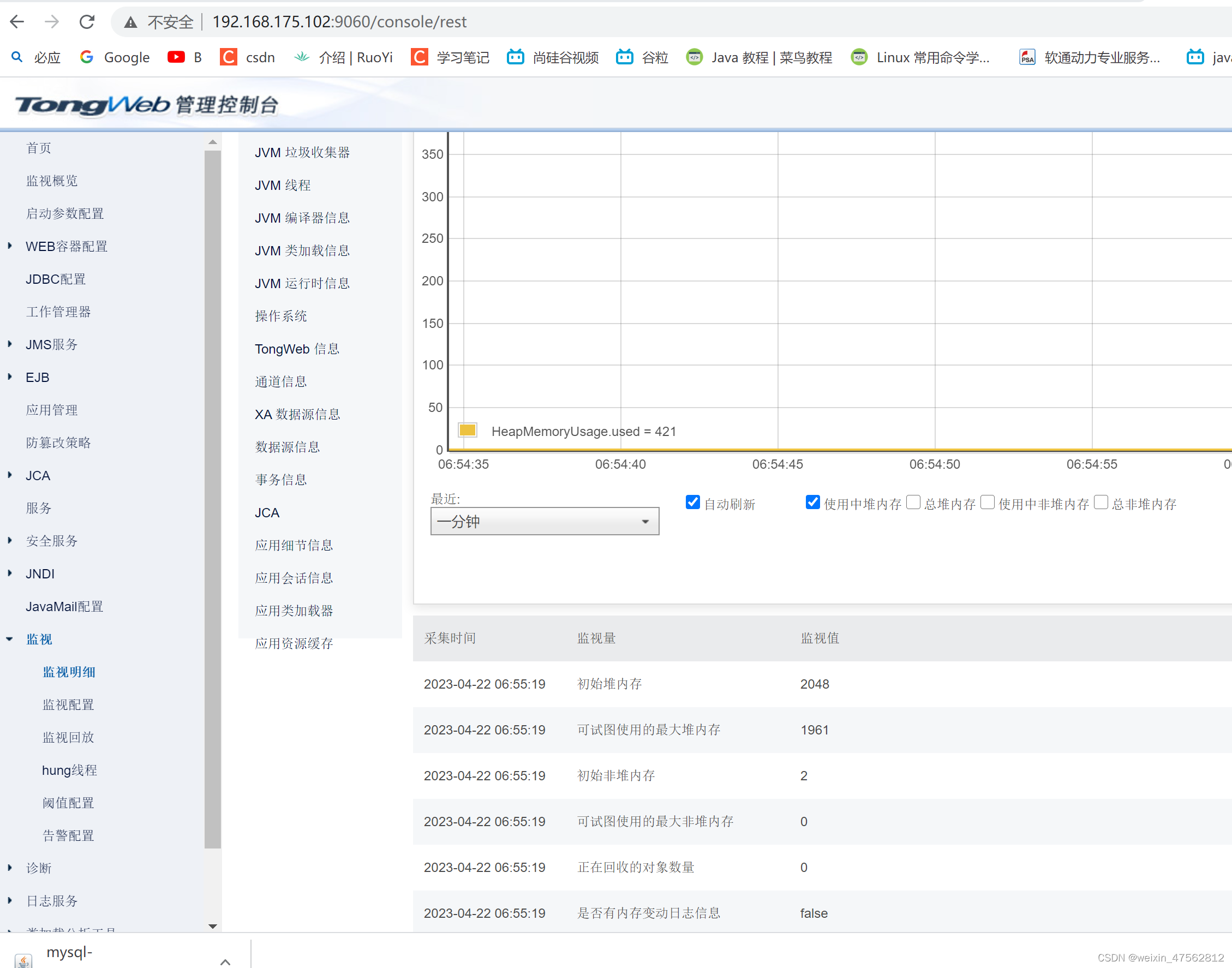Image resolution: width=1232 pixels, height=968 pixels.
Task: Click the not-secure warning icon
Action: point(130,22)
